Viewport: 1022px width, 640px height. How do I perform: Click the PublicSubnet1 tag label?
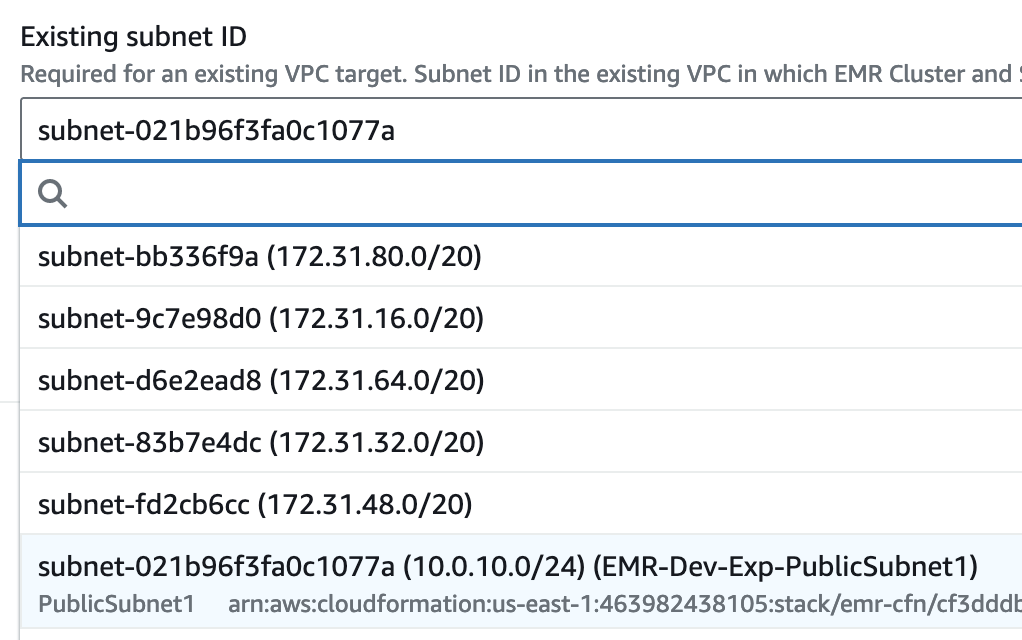(117, 604)
